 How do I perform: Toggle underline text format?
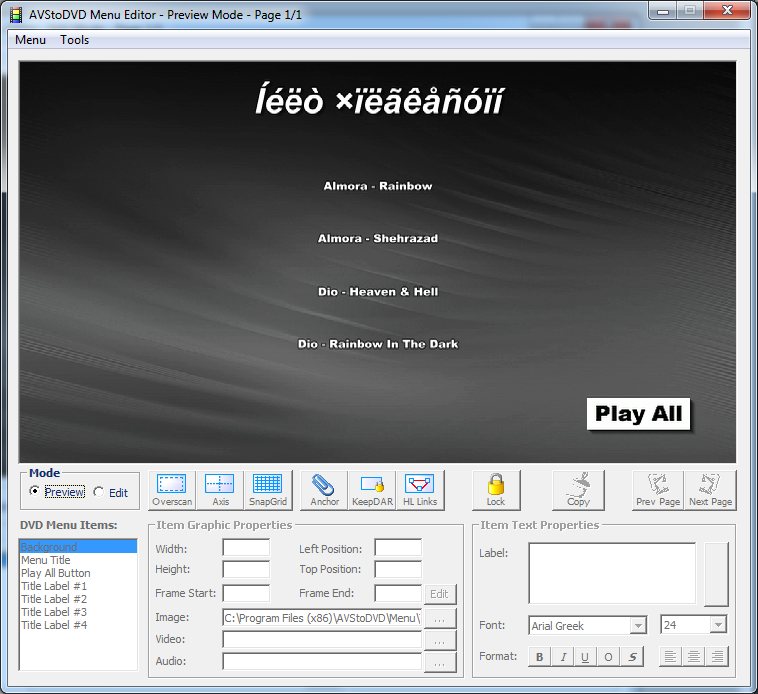pos(585,657)
